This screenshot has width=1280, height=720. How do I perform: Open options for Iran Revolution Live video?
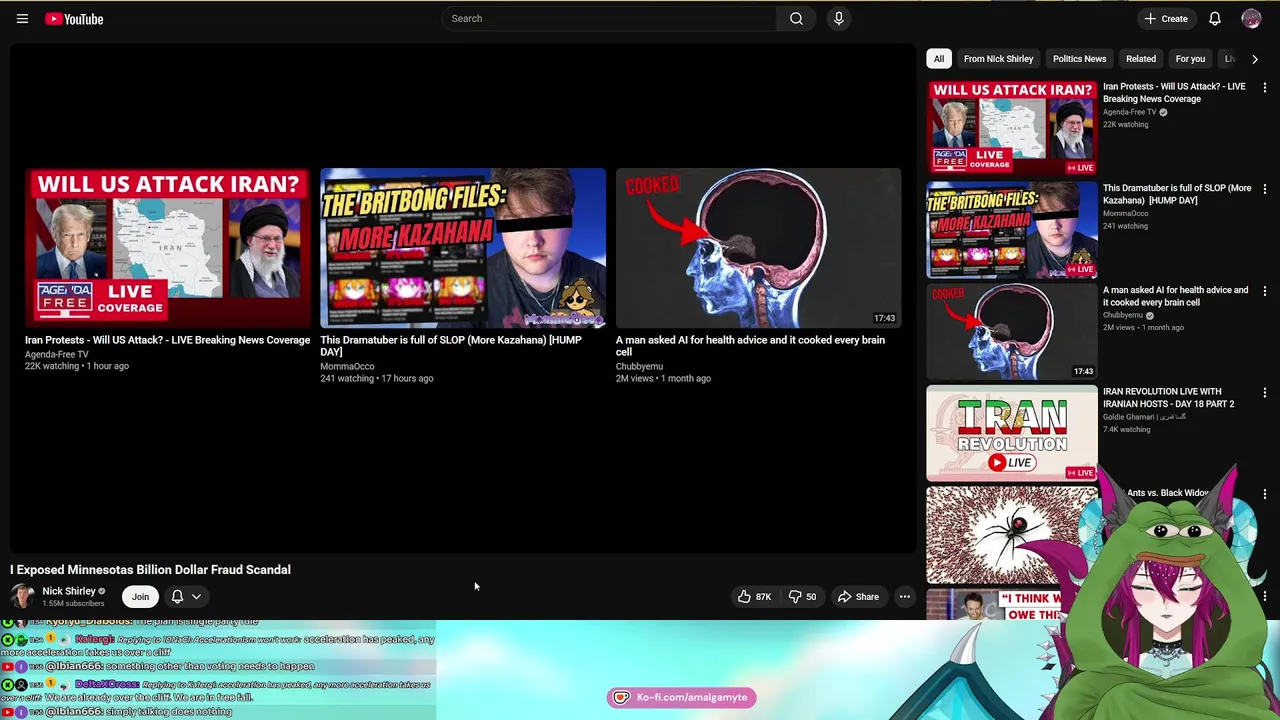tap(1265, 393)
